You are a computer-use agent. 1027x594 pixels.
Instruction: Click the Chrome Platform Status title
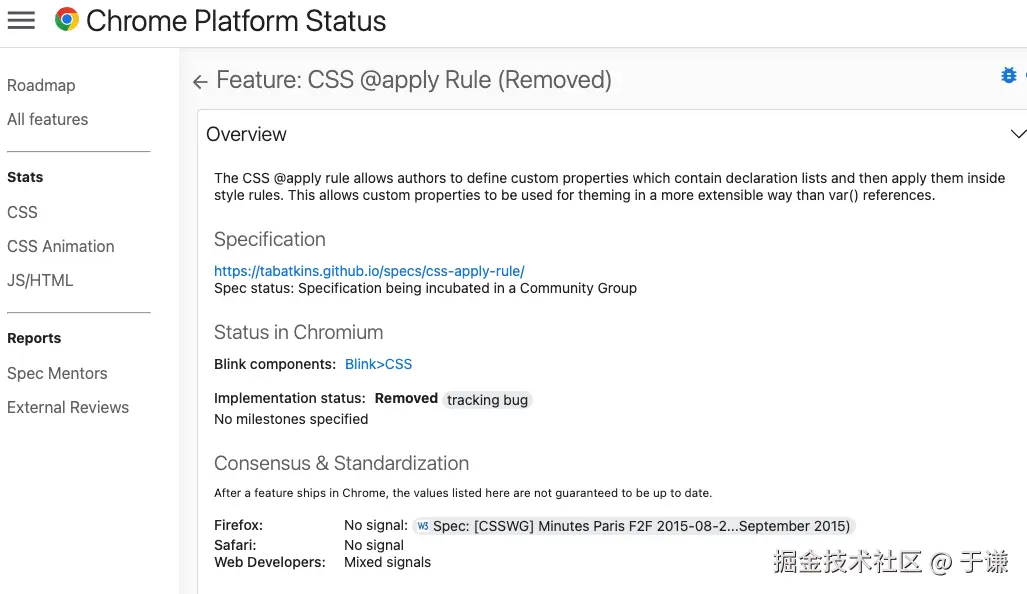point(236,20)
